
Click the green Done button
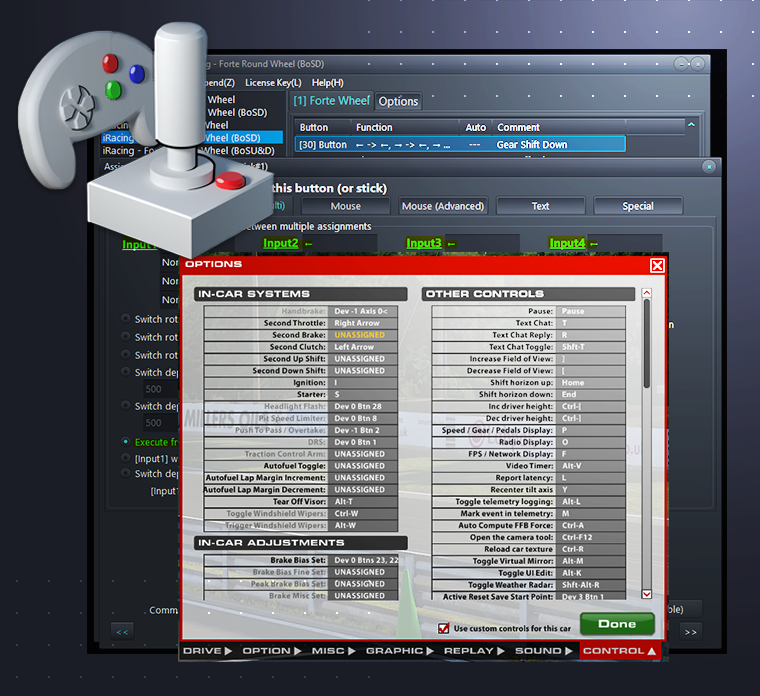point(617,624)
